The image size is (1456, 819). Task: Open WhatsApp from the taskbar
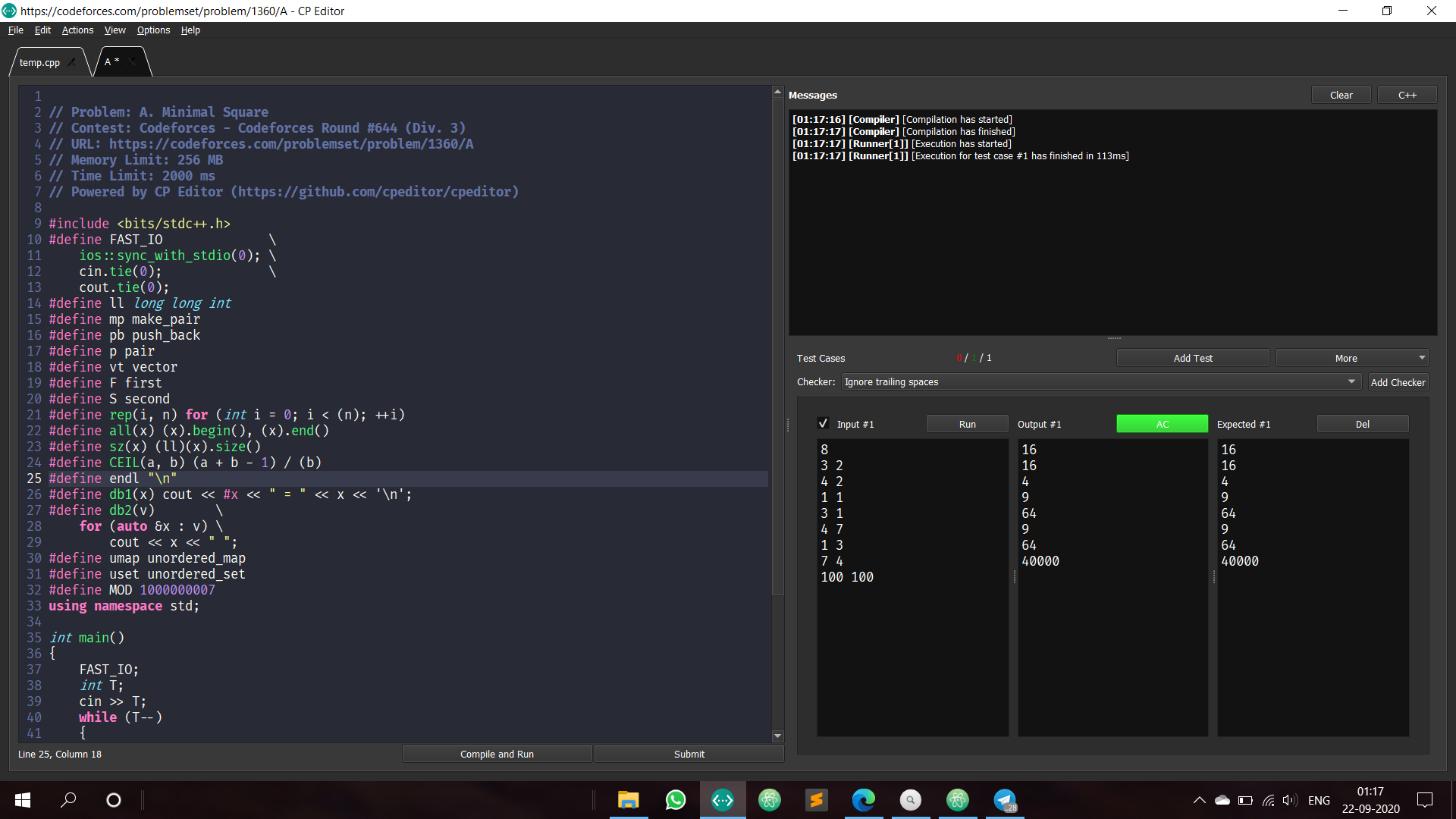(675, 800)
